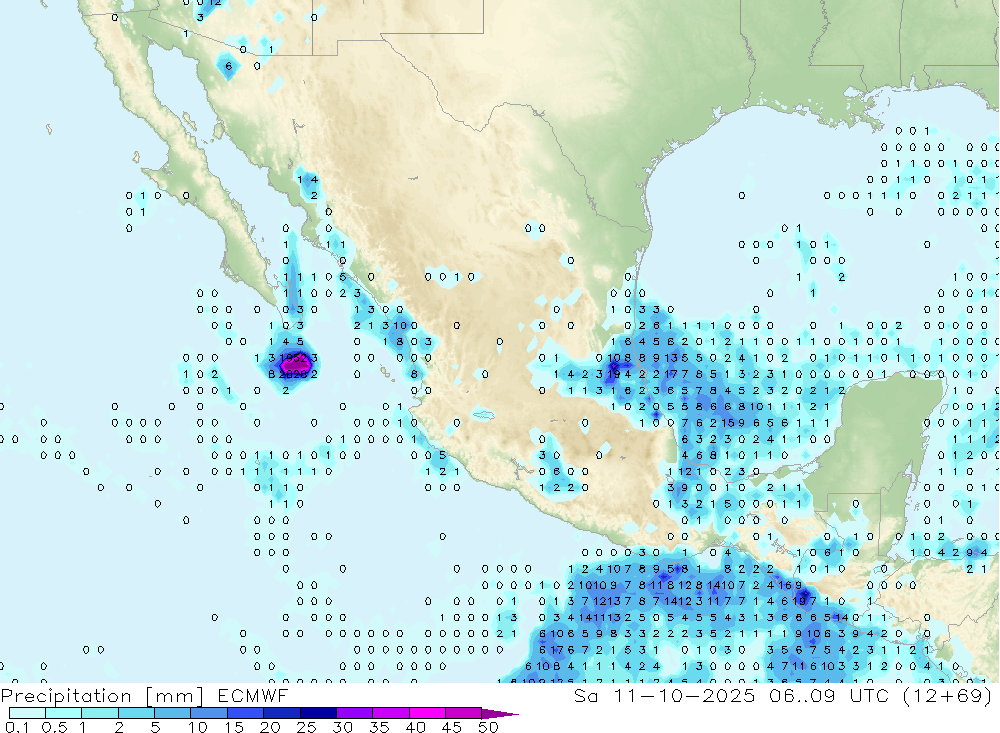Screen dimensions: 1000x733
Task: Click the '0.1' legend value
Action: pos(17,727)
